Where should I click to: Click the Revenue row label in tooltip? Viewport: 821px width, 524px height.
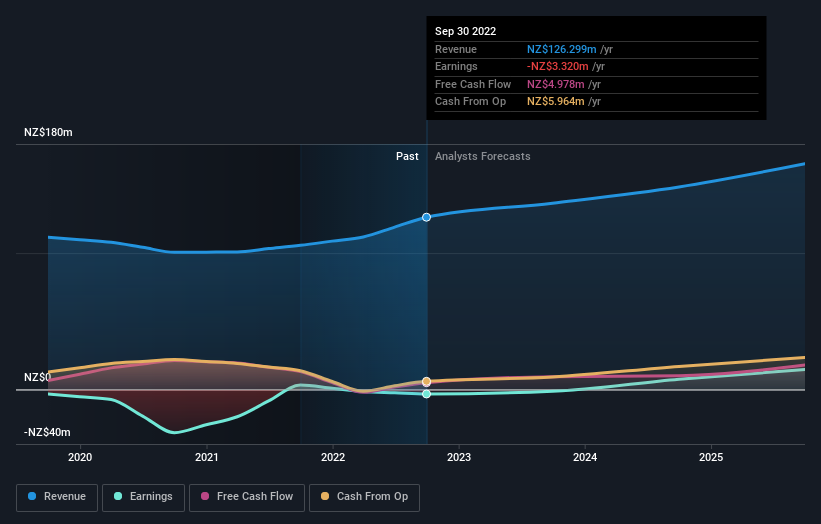tap(456, 49)
